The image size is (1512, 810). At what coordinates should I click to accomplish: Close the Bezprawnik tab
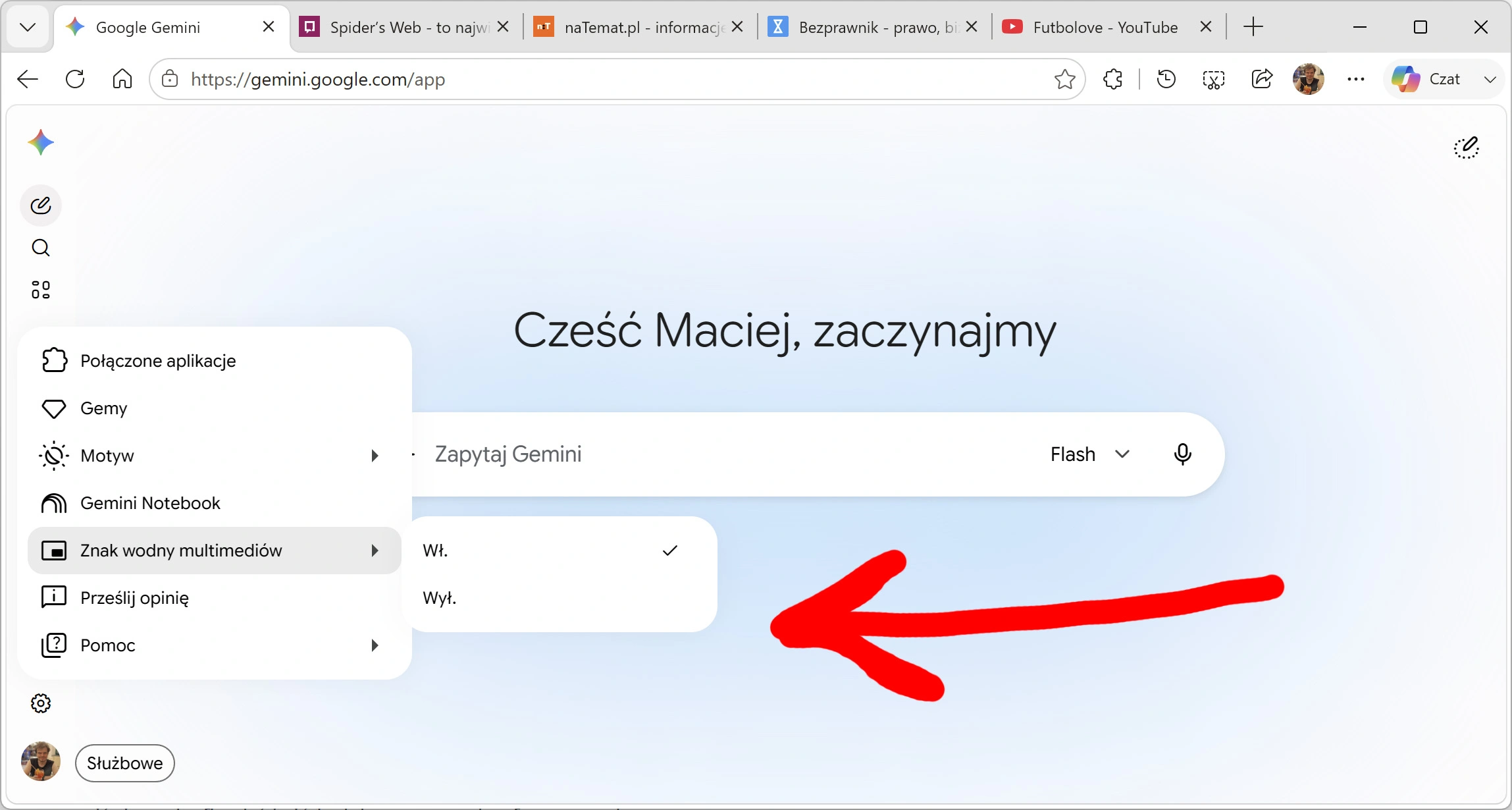pyautogui.click(x=972, y=27)
